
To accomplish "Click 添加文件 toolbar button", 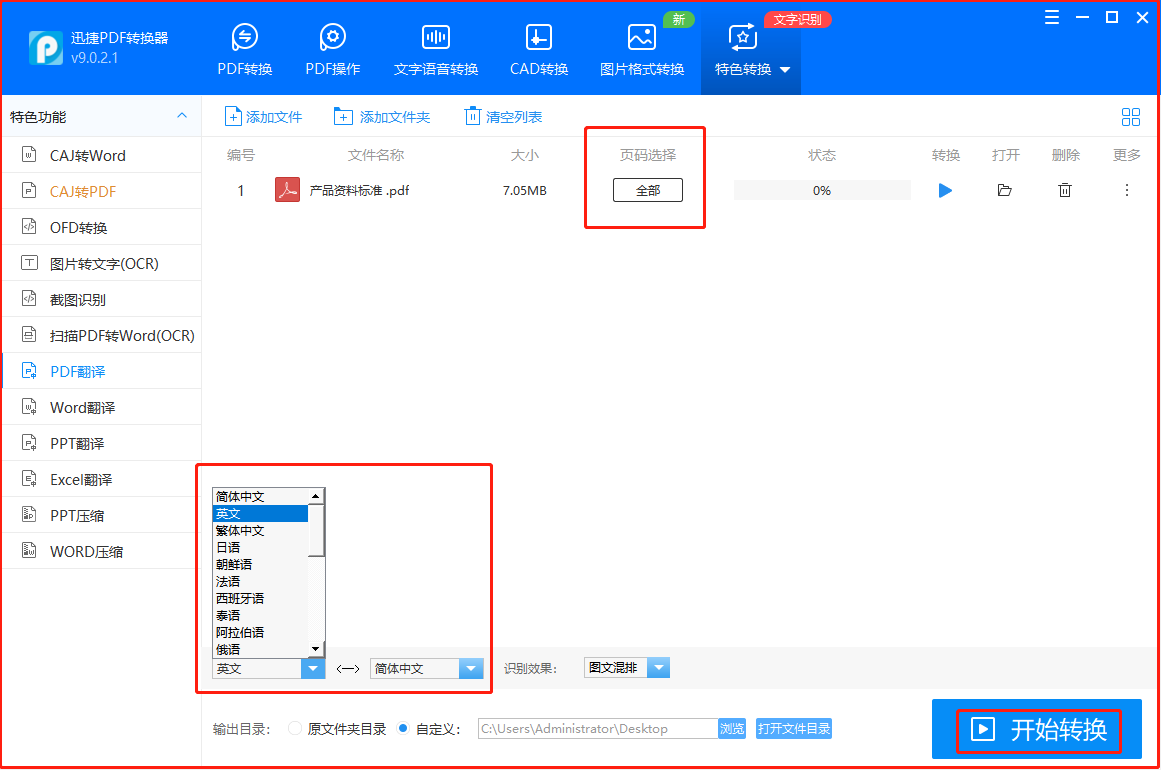I will (263, 117).
